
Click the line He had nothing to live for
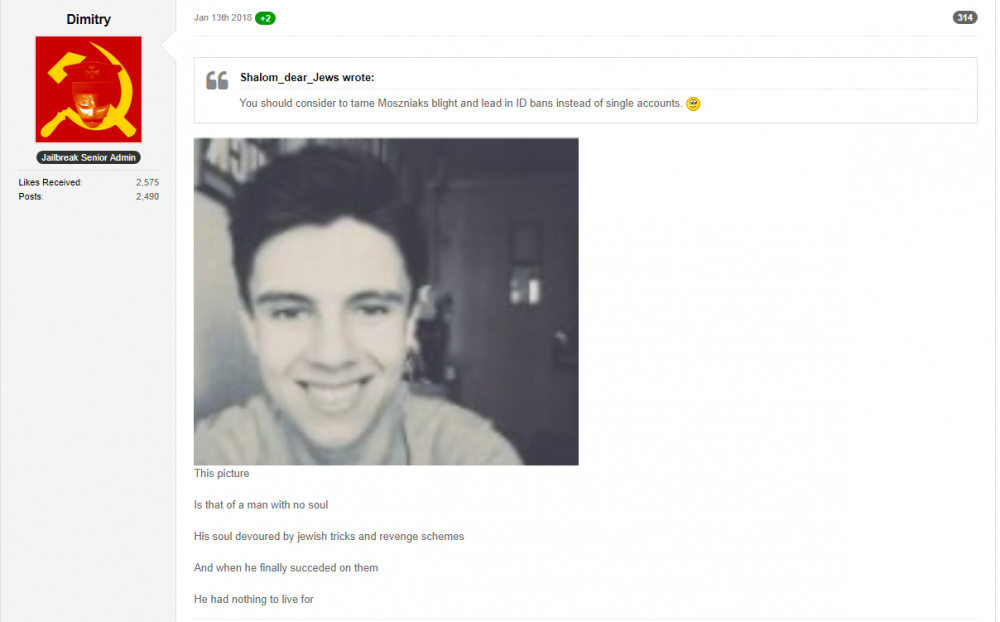[254, 599]
